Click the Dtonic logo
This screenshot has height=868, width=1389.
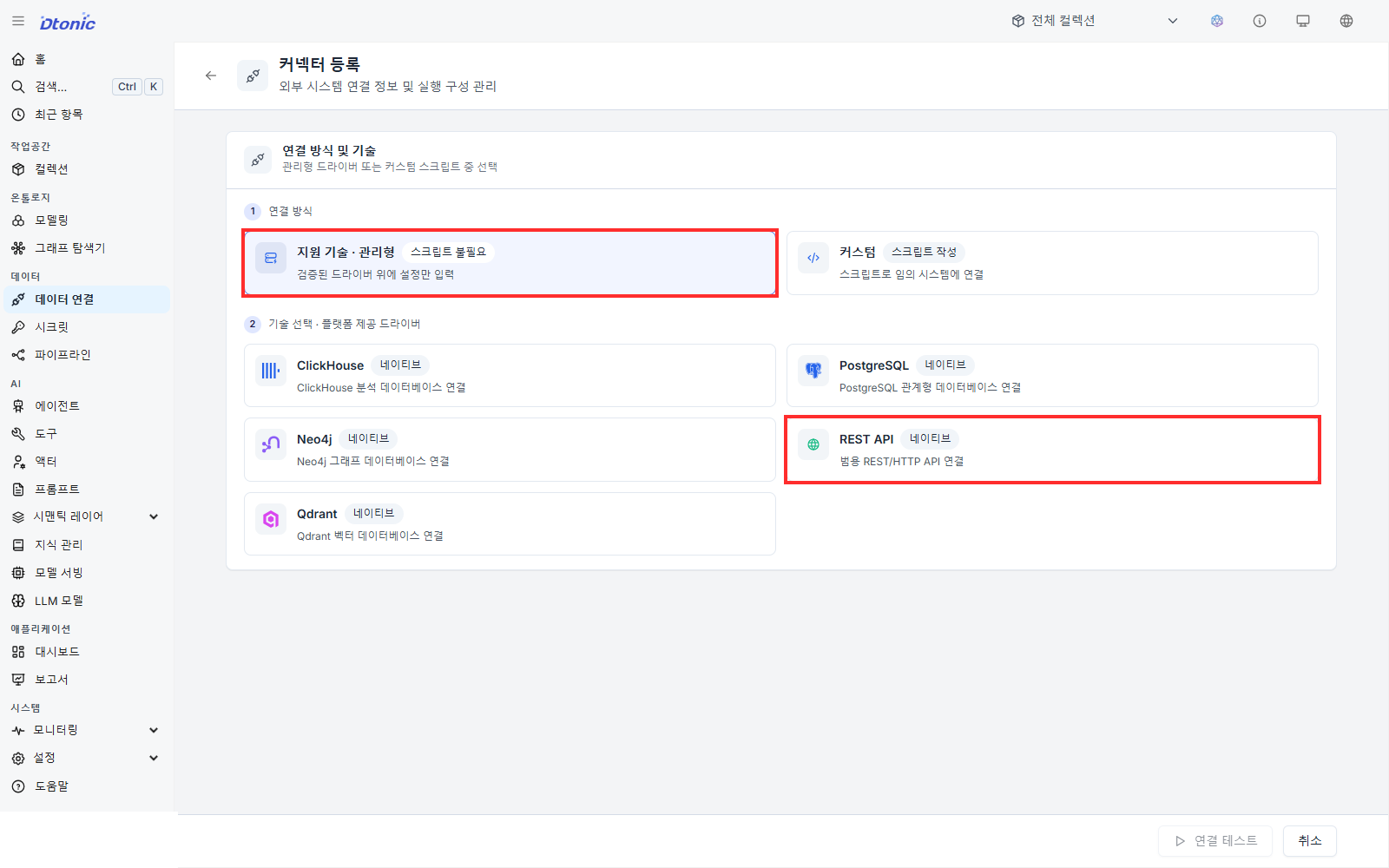pyautogui.click(x=68, y=23)
